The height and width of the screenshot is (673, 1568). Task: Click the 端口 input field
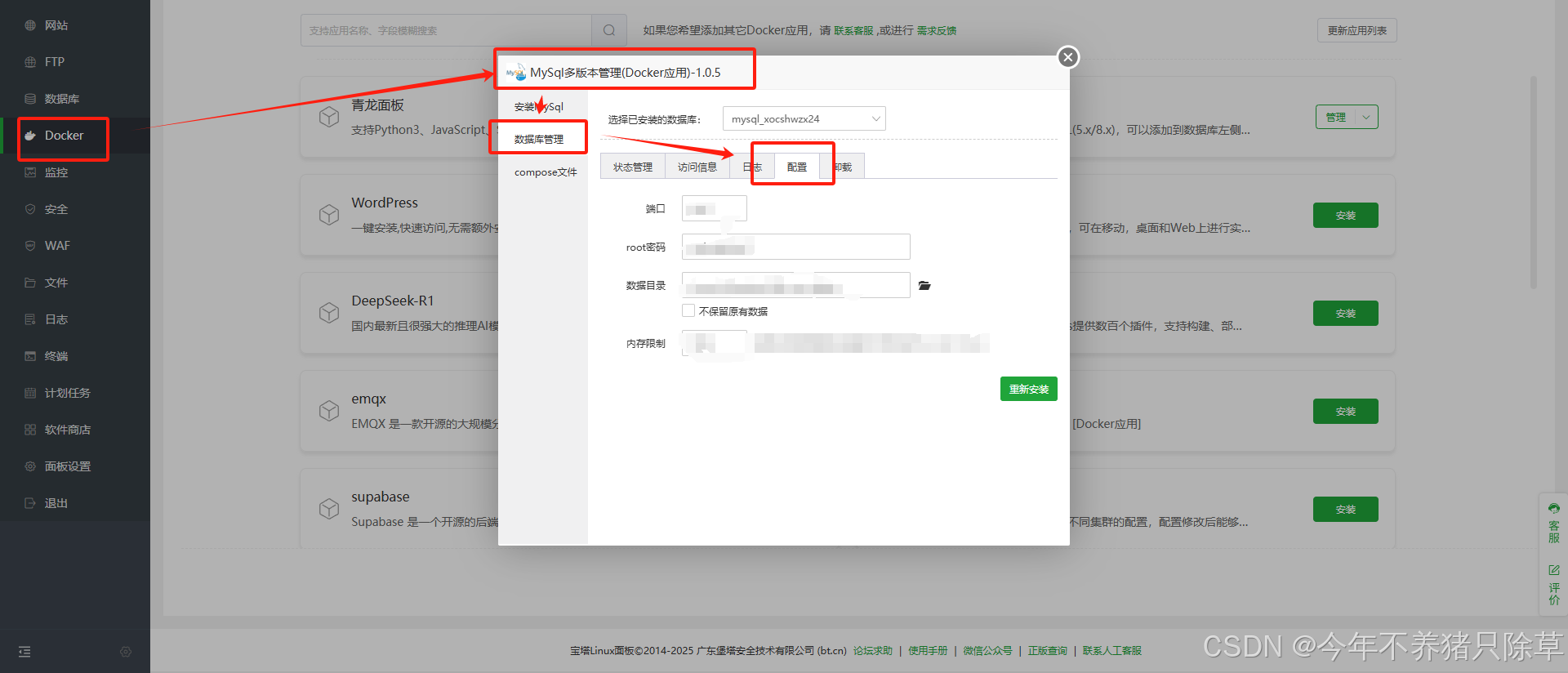click(715, 208)
